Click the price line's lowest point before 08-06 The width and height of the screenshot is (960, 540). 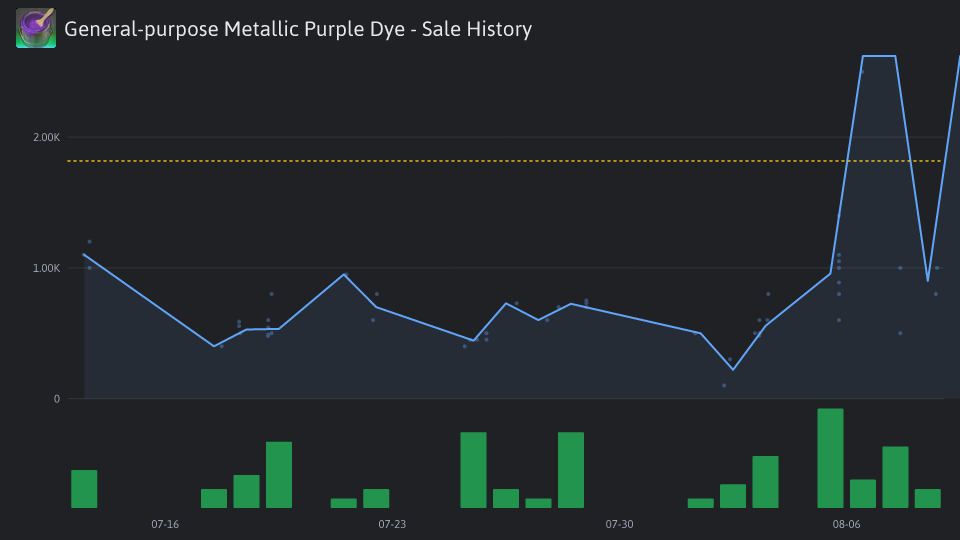[x=733, y=370]
